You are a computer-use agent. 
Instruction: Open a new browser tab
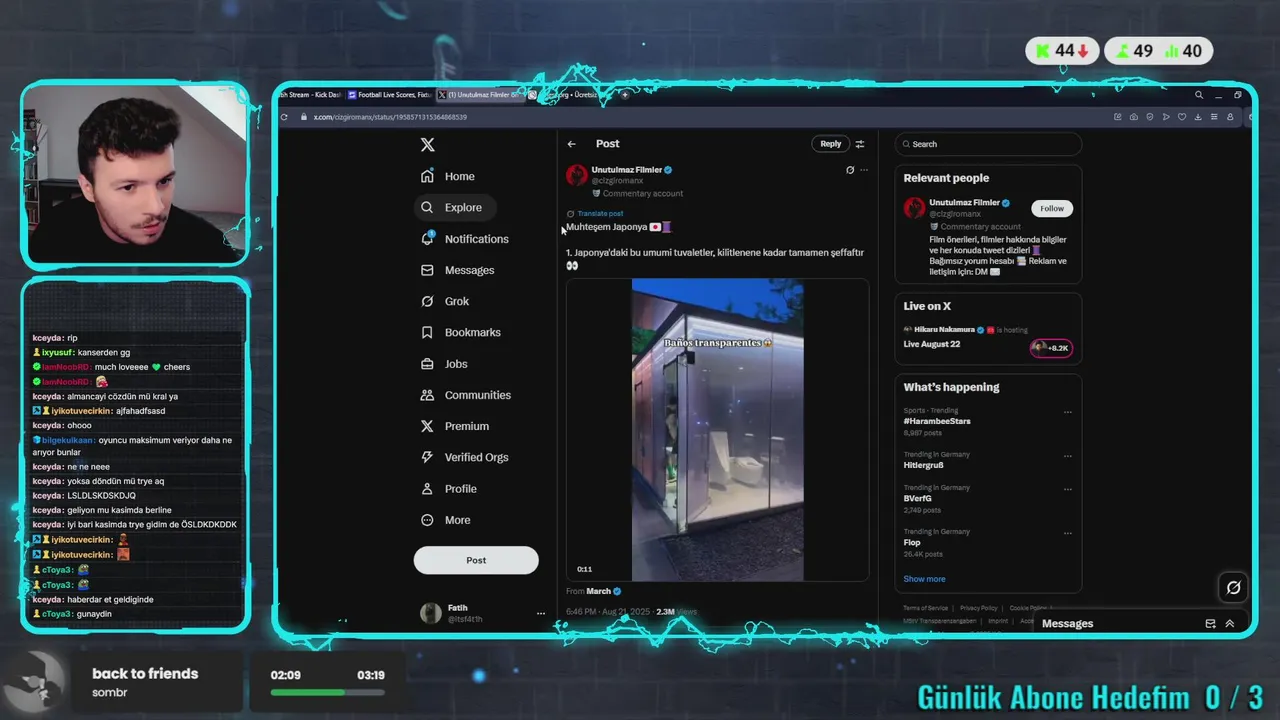625,95
